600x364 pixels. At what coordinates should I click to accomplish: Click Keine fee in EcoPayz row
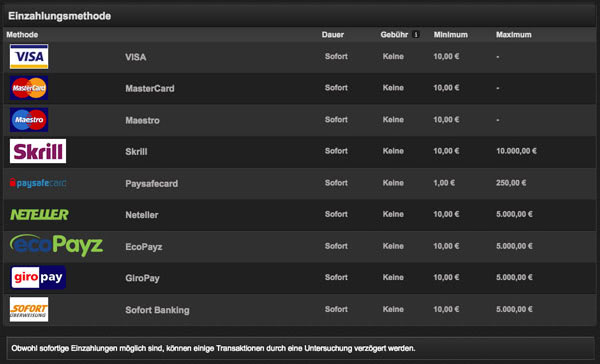[x=393, y=246]
